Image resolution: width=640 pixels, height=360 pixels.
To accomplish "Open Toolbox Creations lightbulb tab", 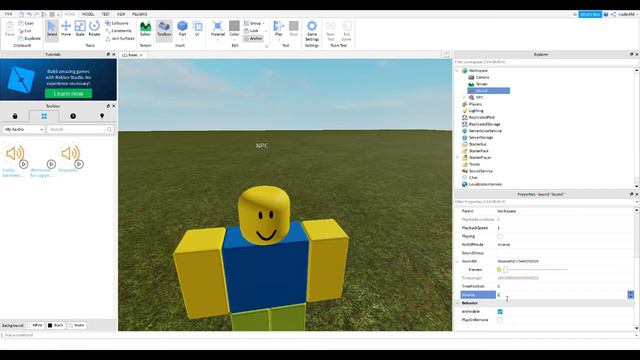I will 102,116.
